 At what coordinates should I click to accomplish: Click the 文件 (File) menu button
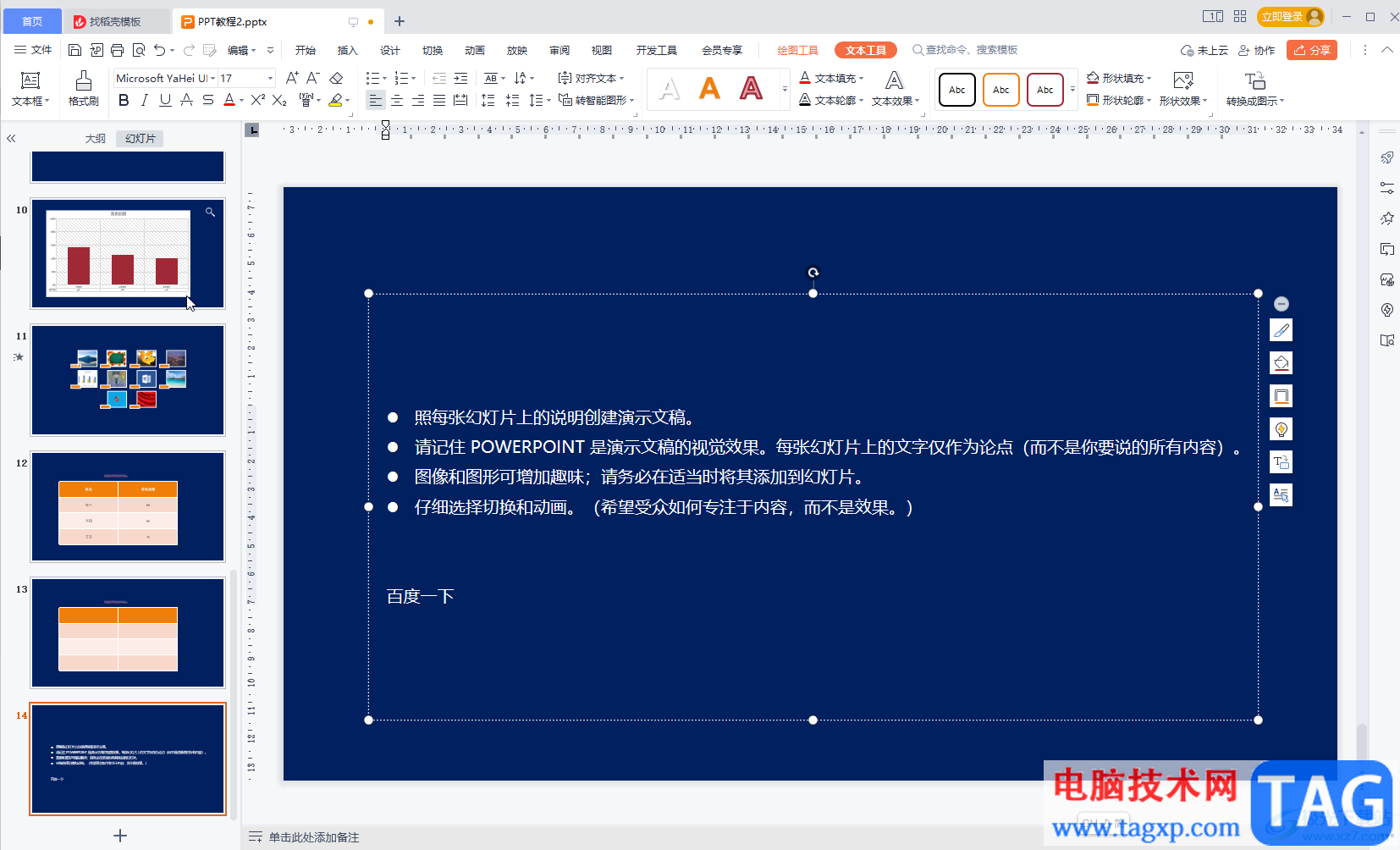pos(33,50)
